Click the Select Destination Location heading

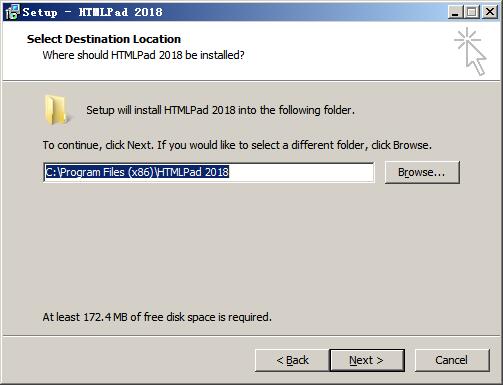(104, 39)
